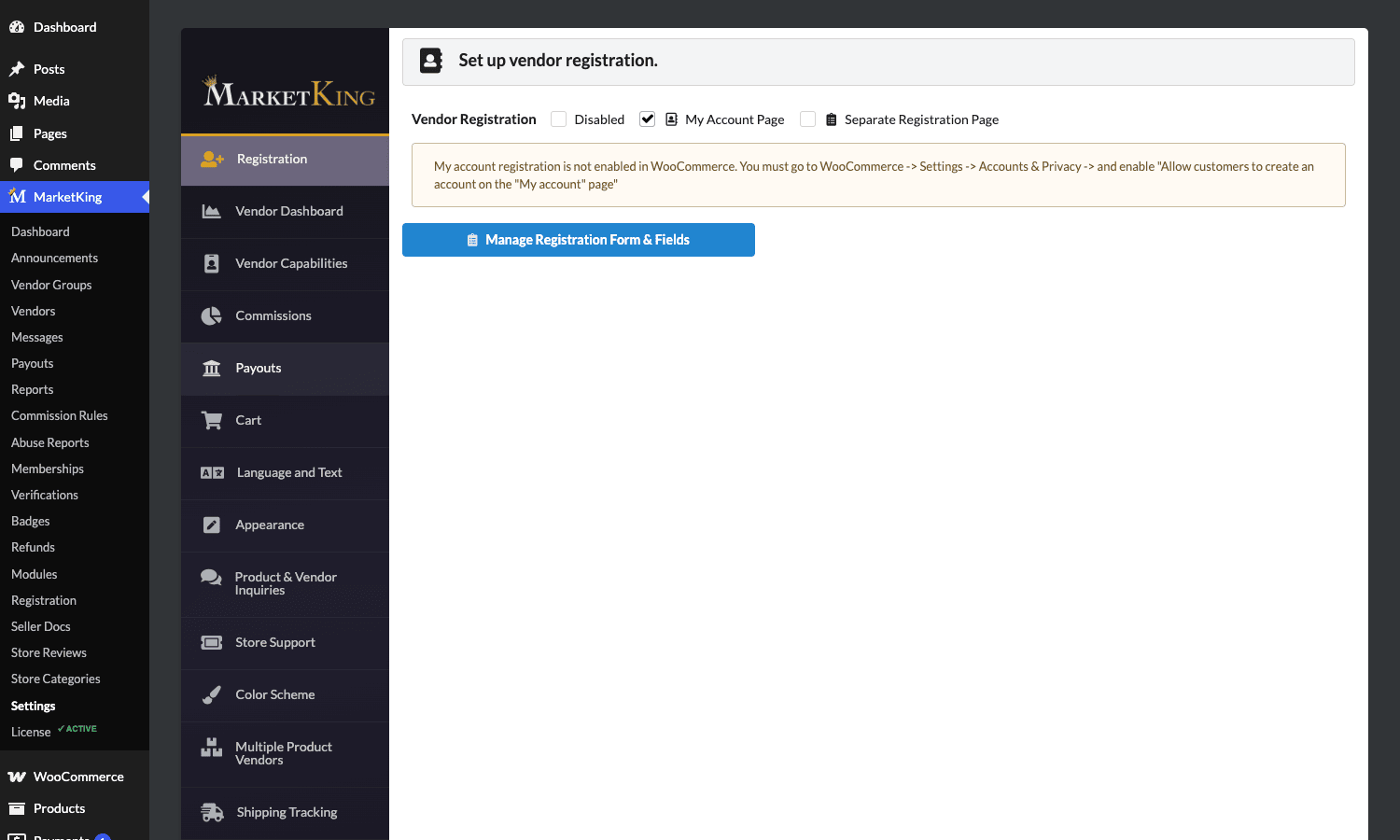This screenshot has height=840, width=1400.
Task: Check the Disabled registration checkbox
Action: [559, 119]
